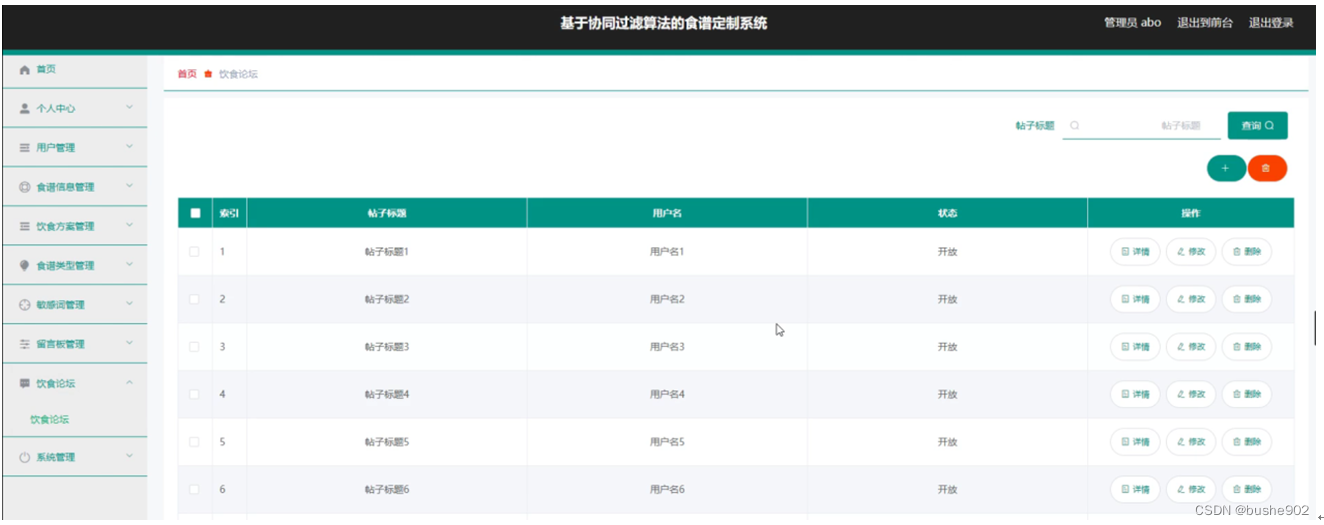Click the icon beside 食谱类型管理

25,265
